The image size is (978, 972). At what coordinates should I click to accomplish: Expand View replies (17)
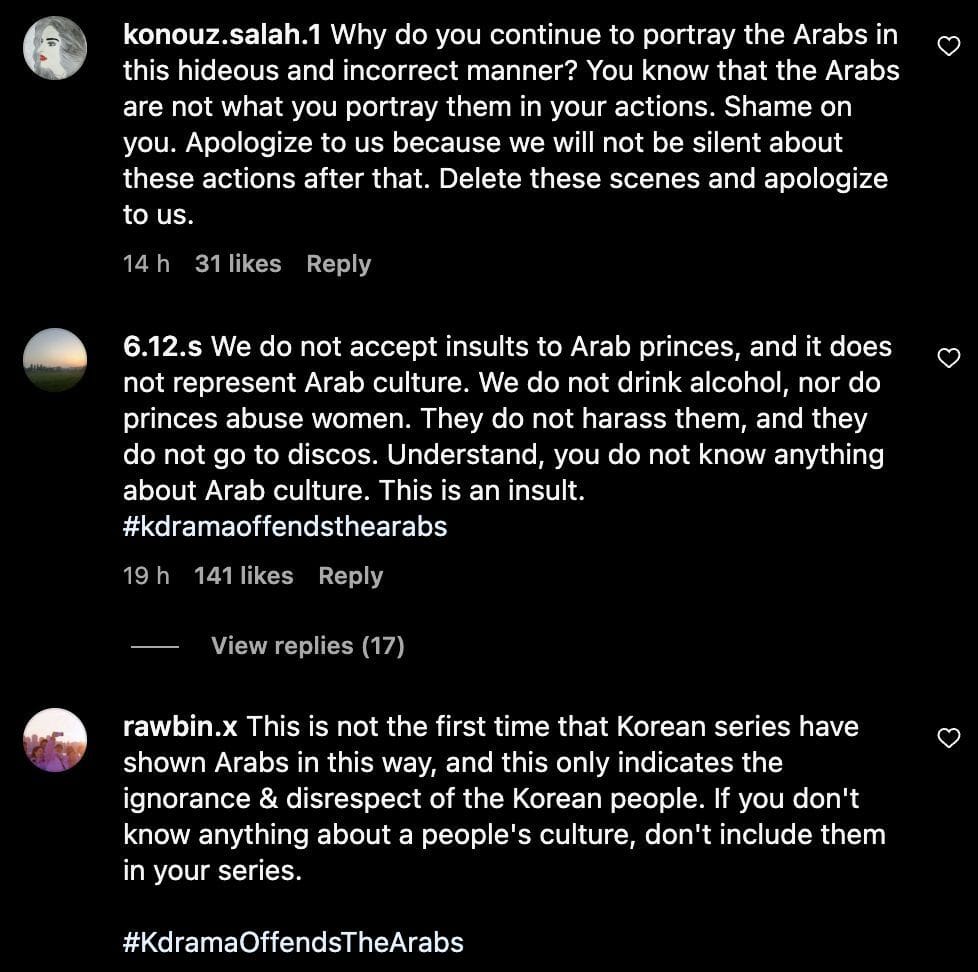(307, 646)
